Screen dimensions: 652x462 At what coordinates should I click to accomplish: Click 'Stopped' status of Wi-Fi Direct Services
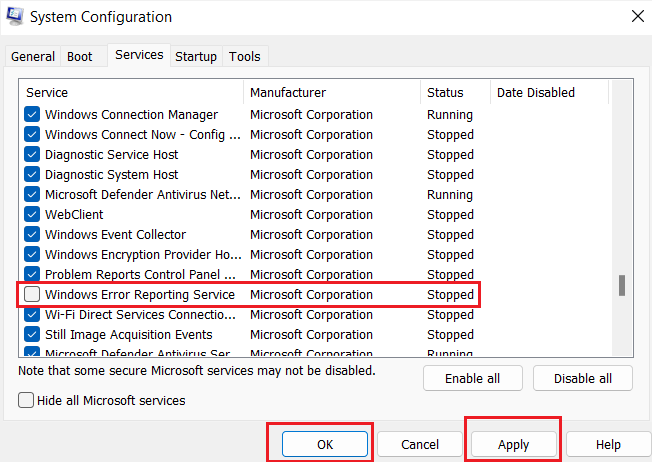click(450, 314)
